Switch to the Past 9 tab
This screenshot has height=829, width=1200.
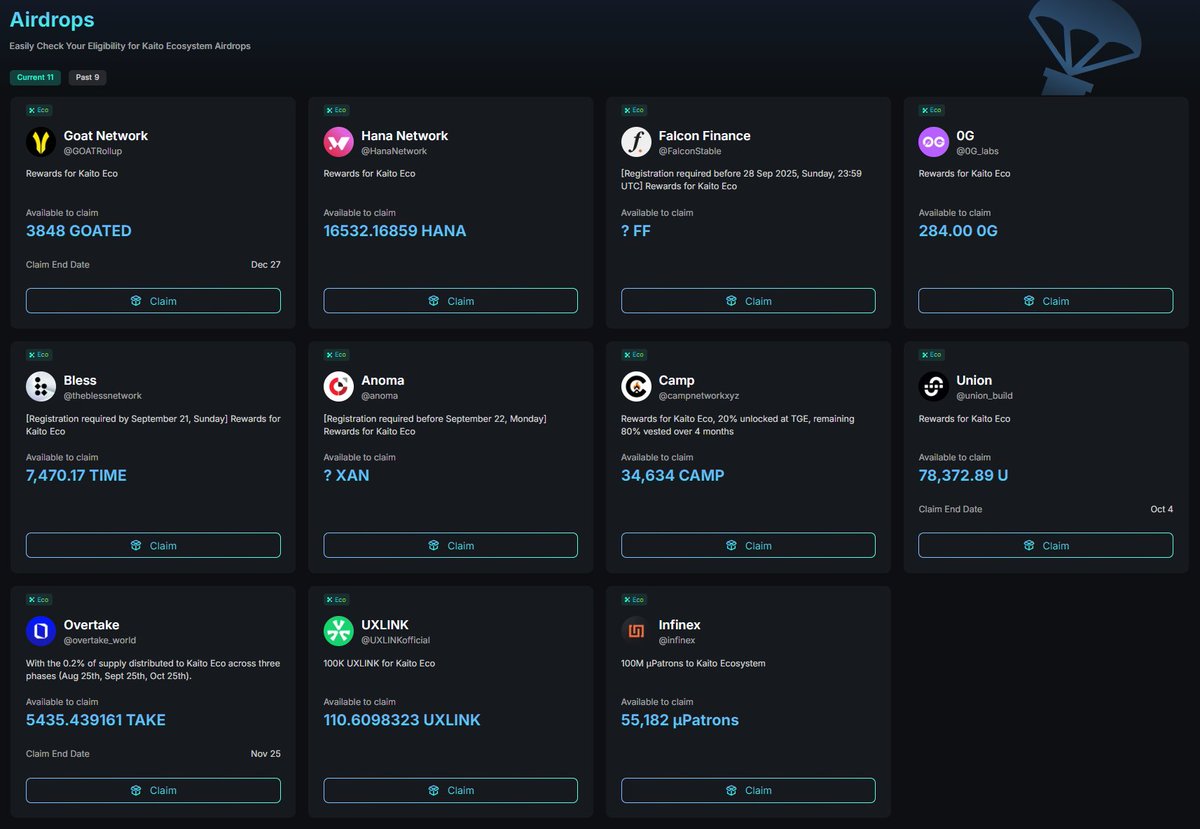(x=87, y=77)
